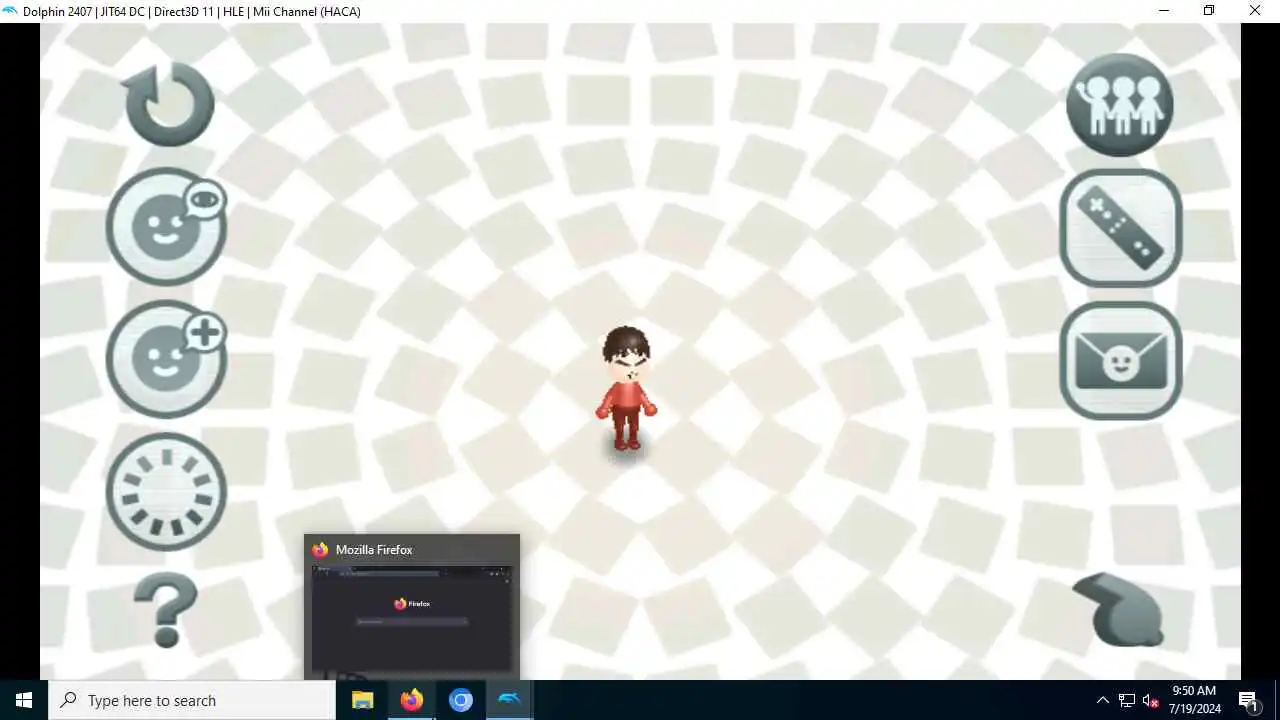Open help with the question mark icon
1280x720 pixels.
pyautogui.click(x=166, y=610)
